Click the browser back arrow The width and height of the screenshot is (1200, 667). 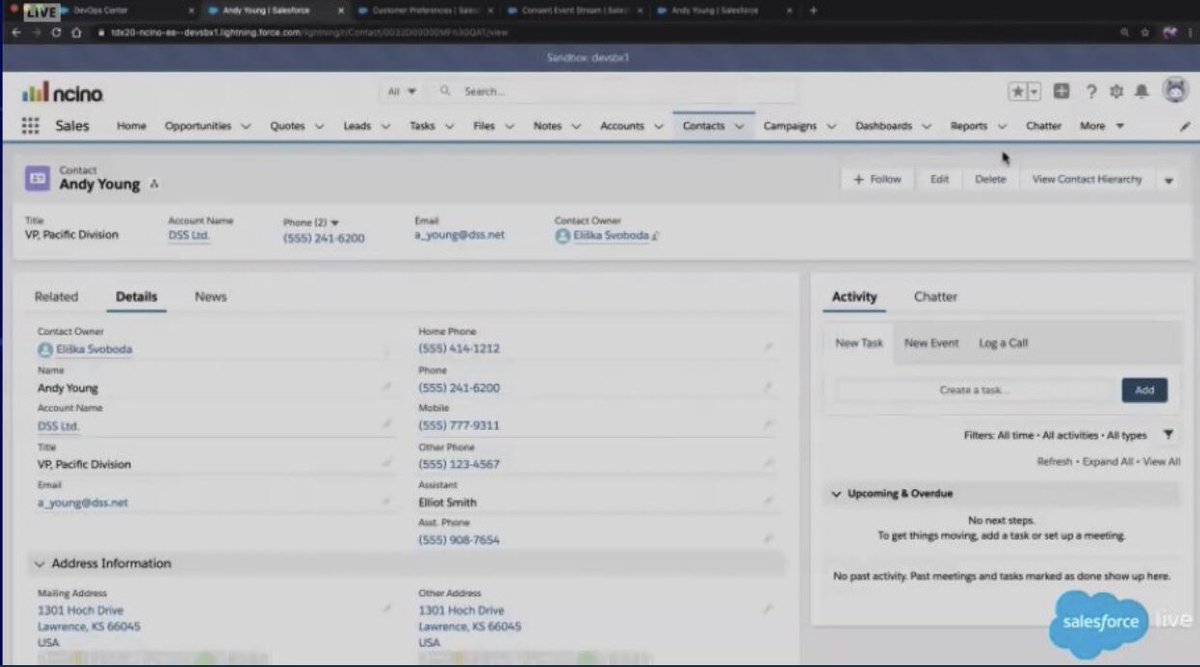click(15, 32)
